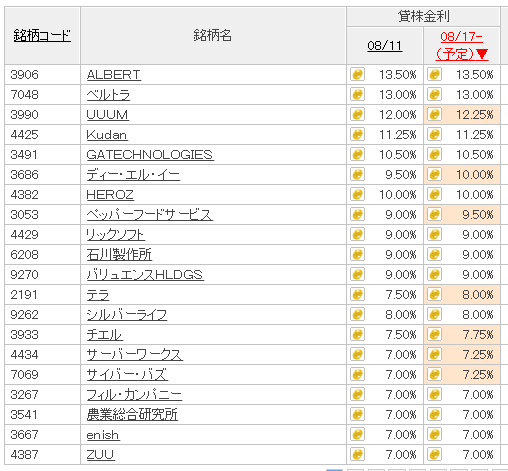Click the 08/17 coin icon for シルバーライフ
Screen dimensions: 508x471
(435, 314)
